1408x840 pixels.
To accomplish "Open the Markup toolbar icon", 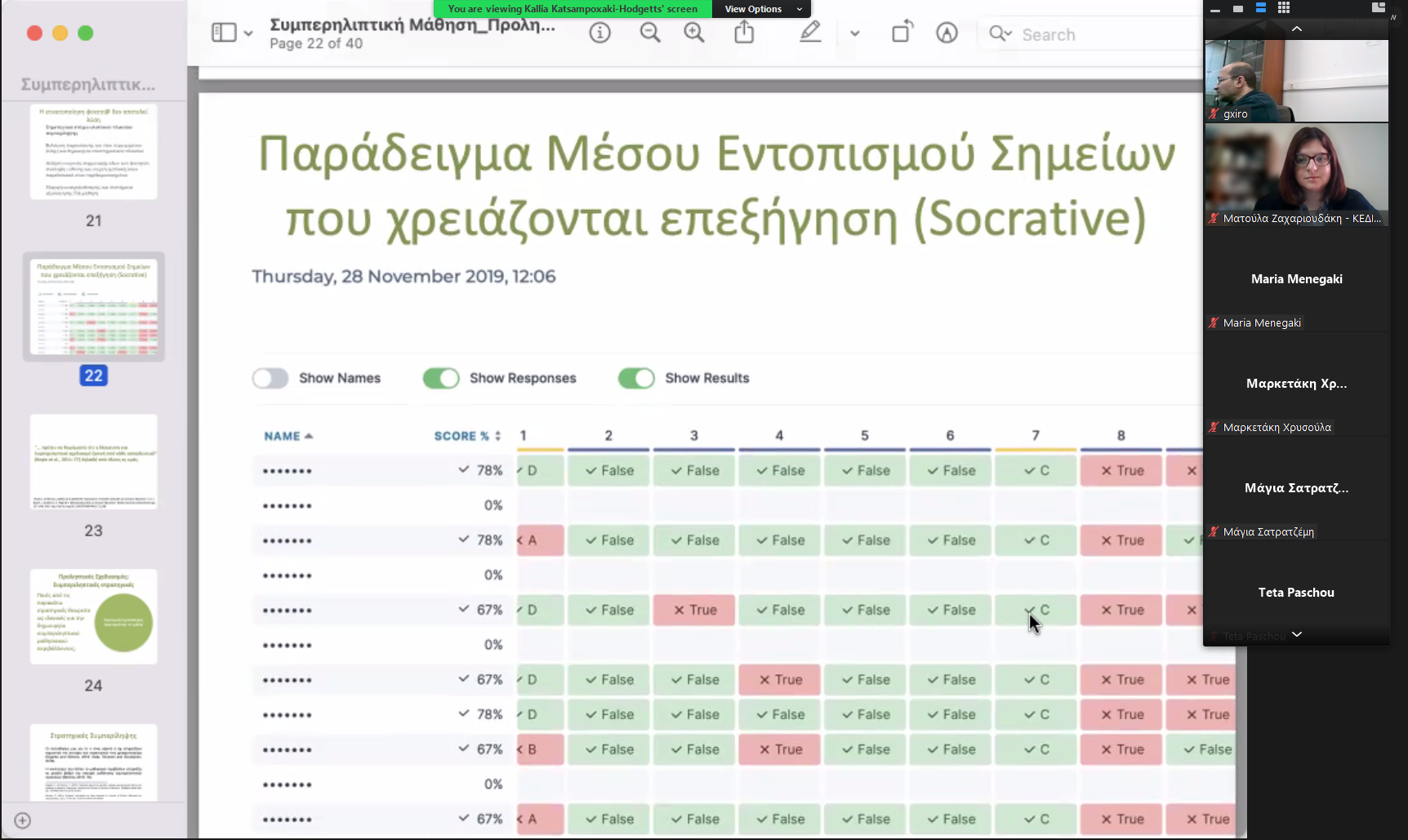I will (947, 33).
